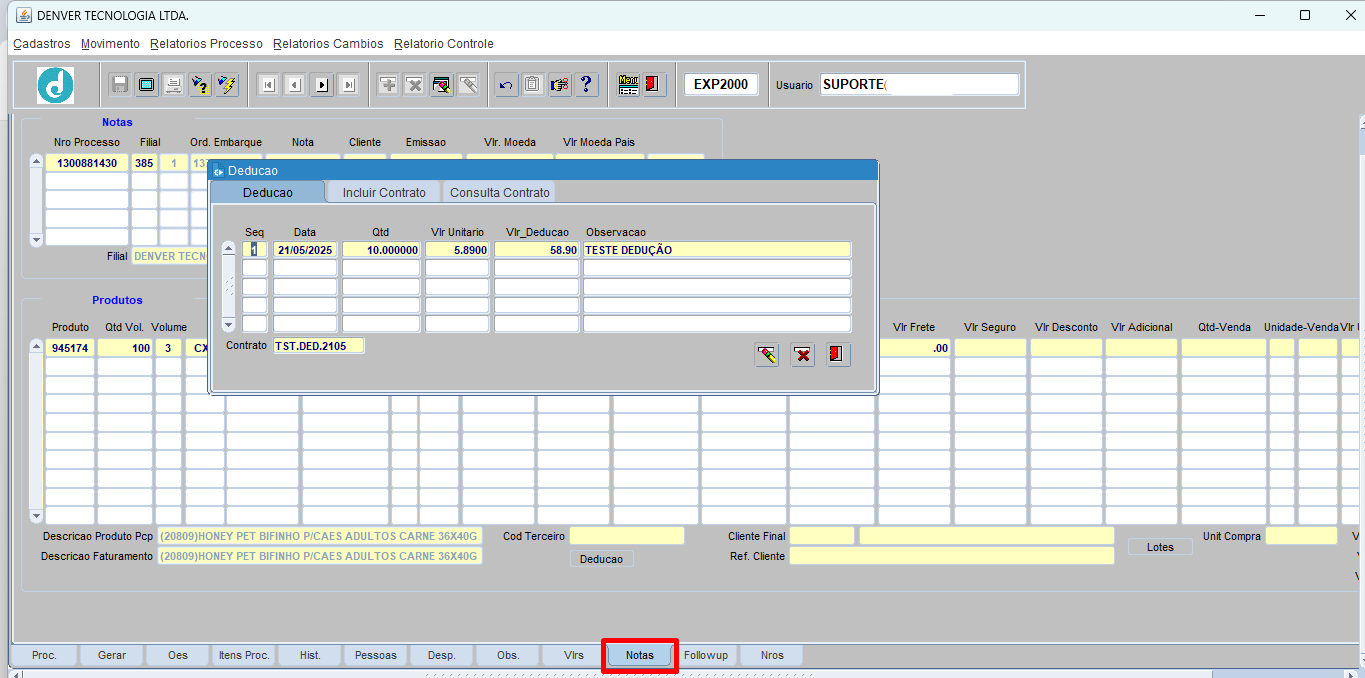Open the Hist. bottom tab

click(310, 655)
